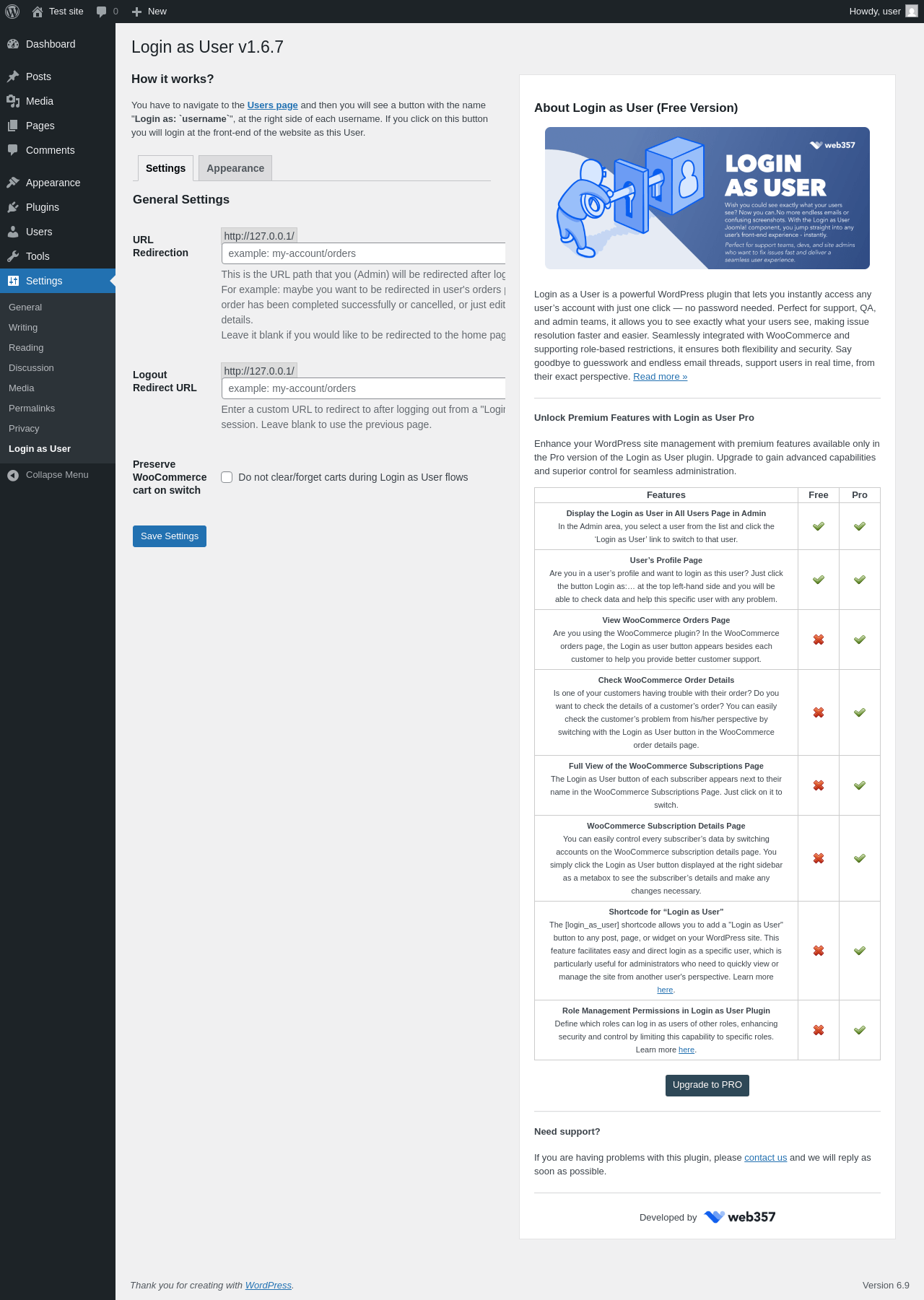Viewport: 924px width, 1300px height.
Task: Open the Users page link
Action: [x=273, y=105]
